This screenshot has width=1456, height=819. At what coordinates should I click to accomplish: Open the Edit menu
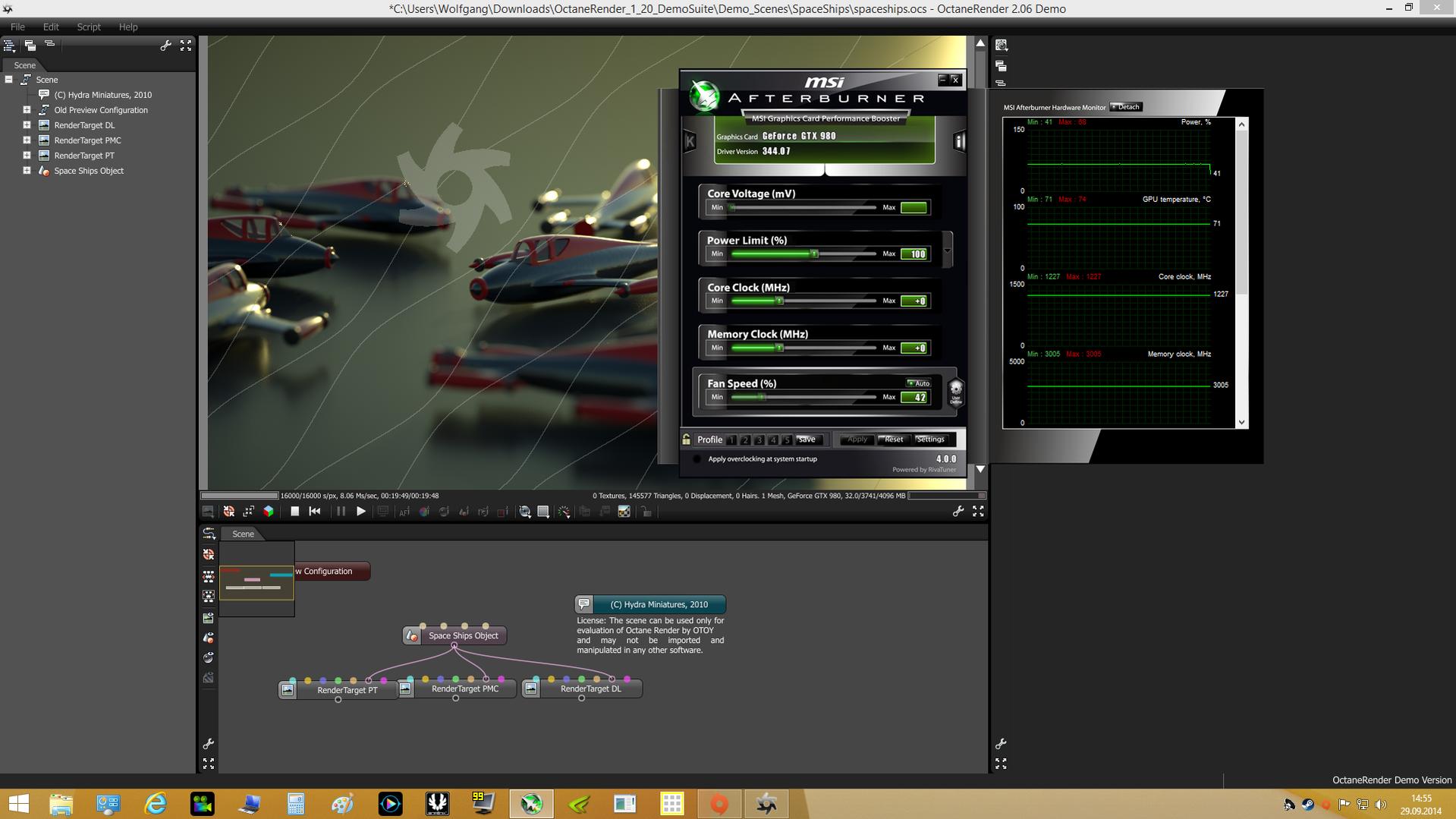51,27
